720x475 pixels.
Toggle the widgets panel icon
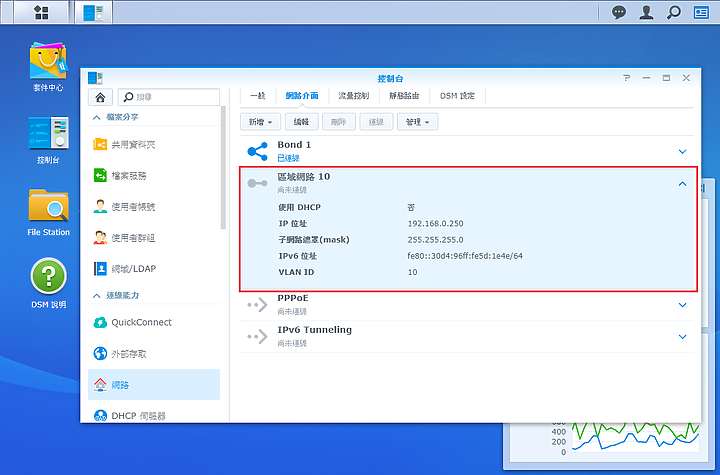coord(701,12)
